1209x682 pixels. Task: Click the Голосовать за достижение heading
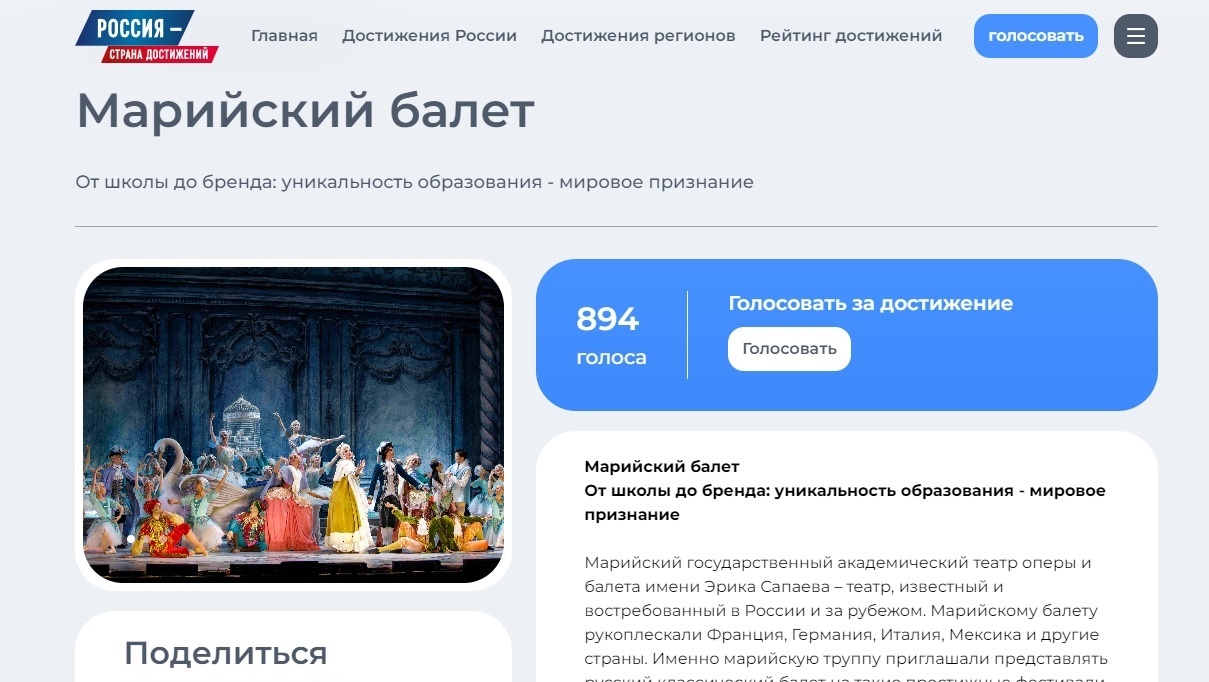870,303
